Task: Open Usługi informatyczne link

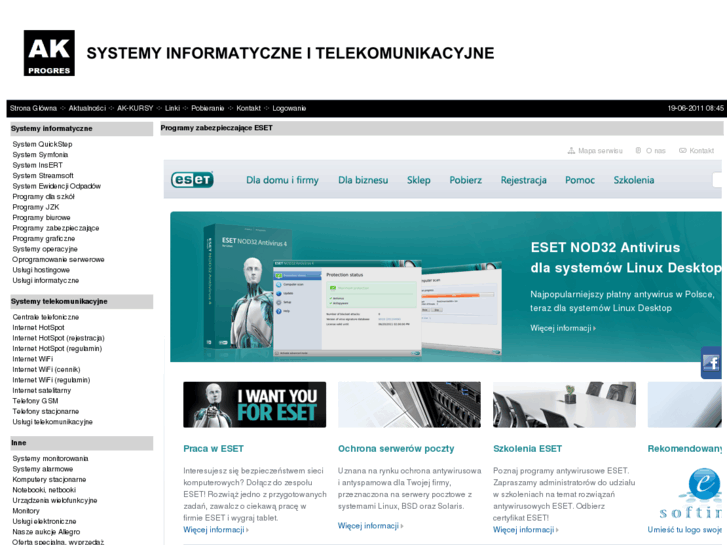Action: [x=45, y=281]
